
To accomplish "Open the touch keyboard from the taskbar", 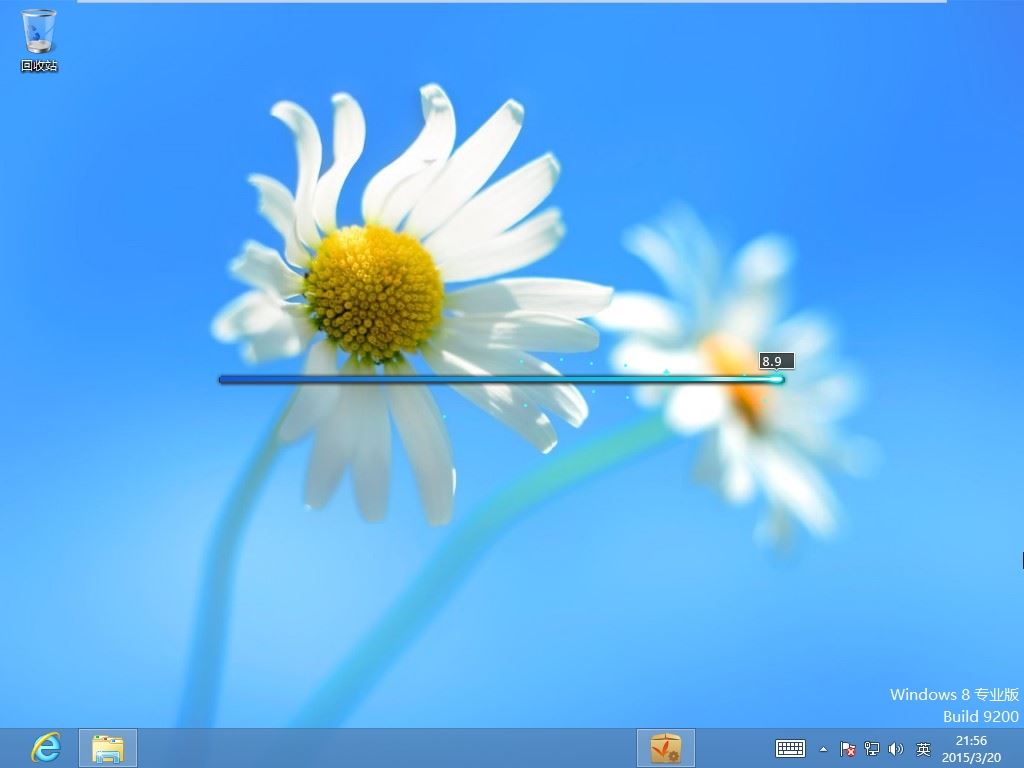I will [790, 748].
